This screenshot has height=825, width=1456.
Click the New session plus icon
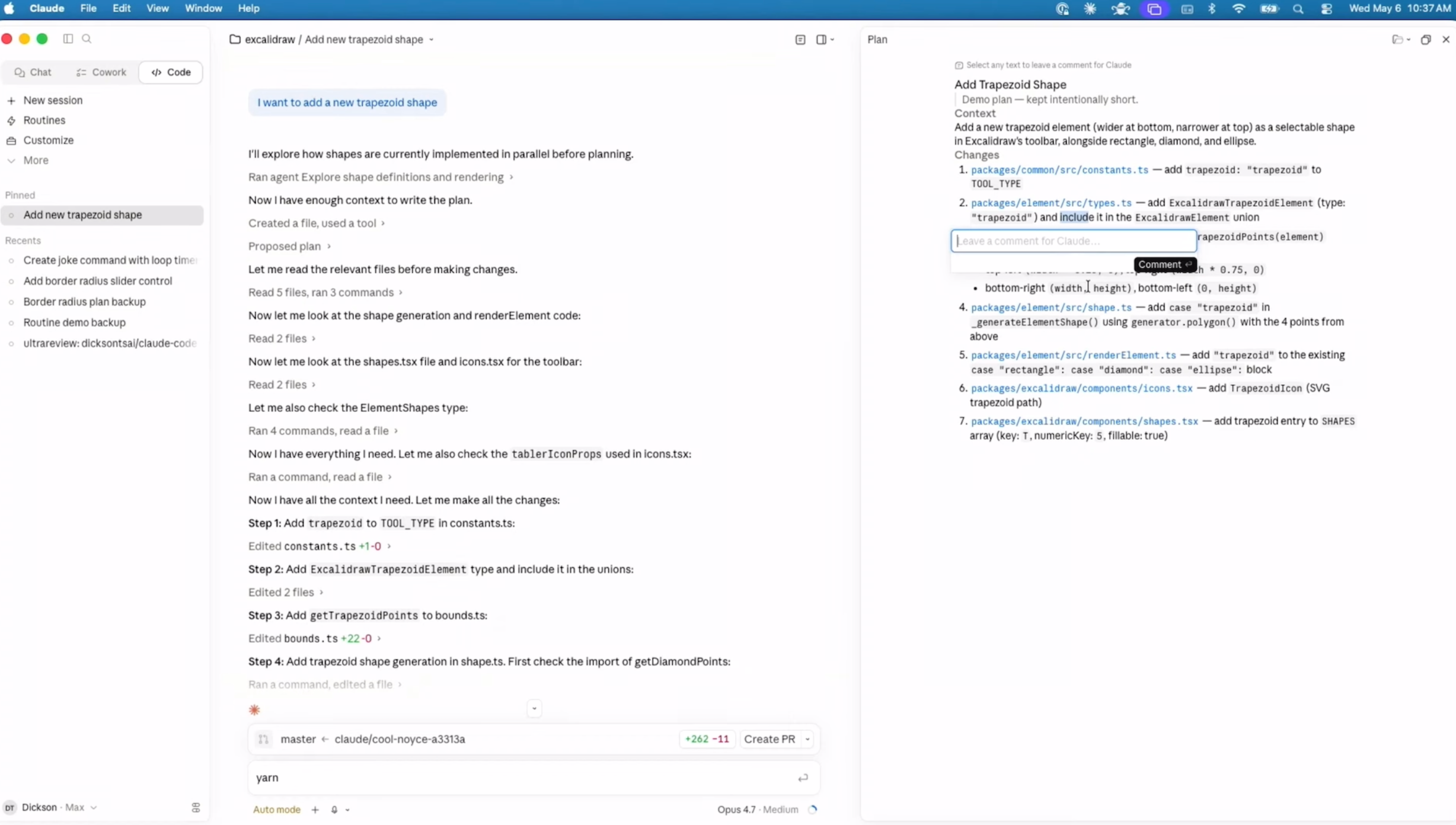click(x=11, y=101)
